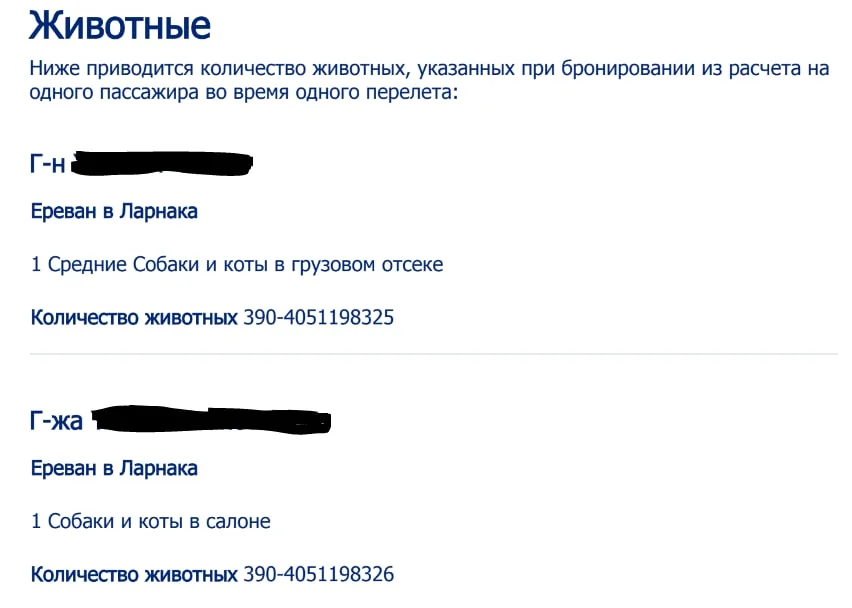
Task: Click second passenger's "Количество животных" label
Action: (134, 574)
